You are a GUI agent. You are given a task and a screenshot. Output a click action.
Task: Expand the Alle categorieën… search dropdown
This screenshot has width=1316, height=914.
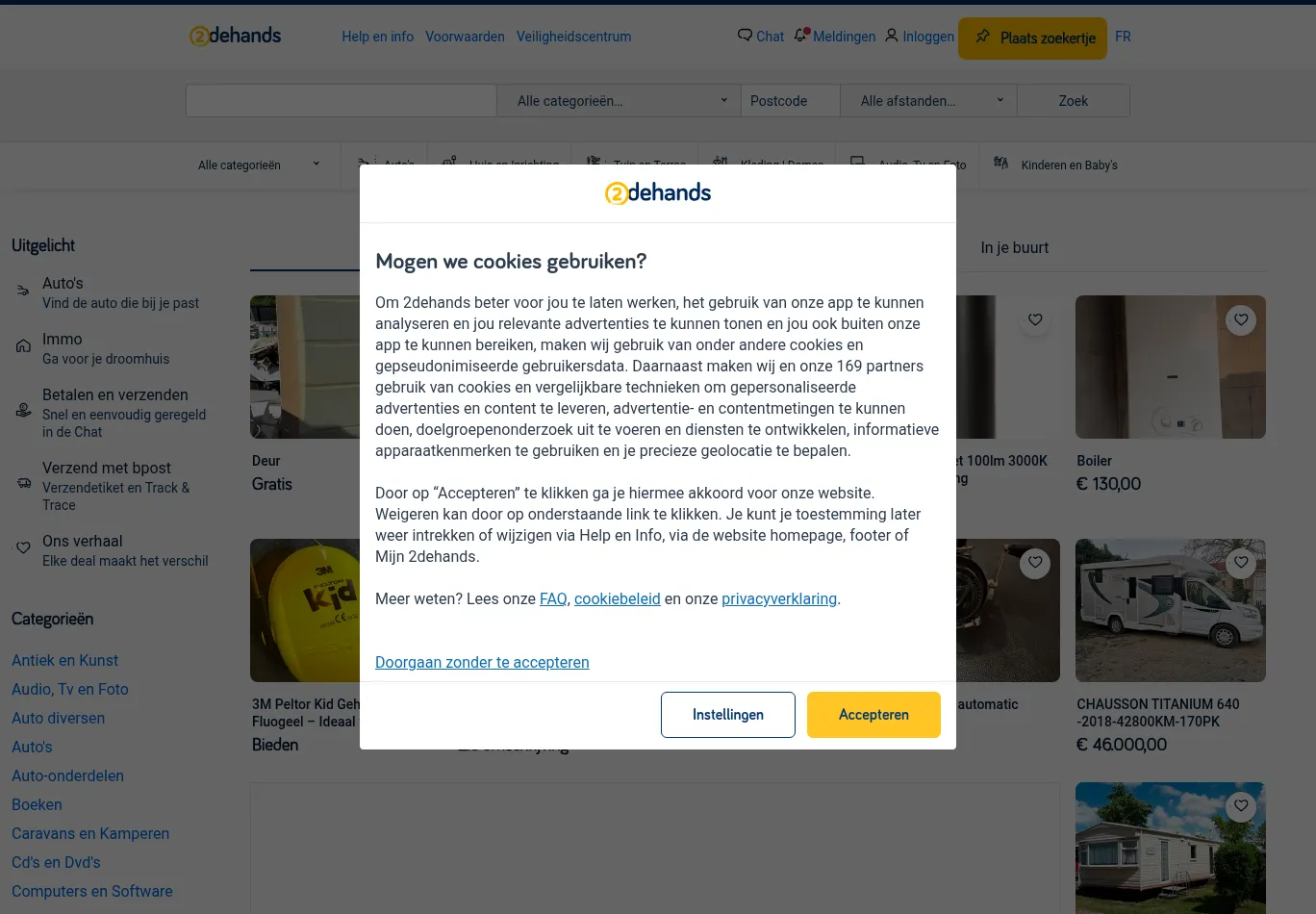point(620,101)
